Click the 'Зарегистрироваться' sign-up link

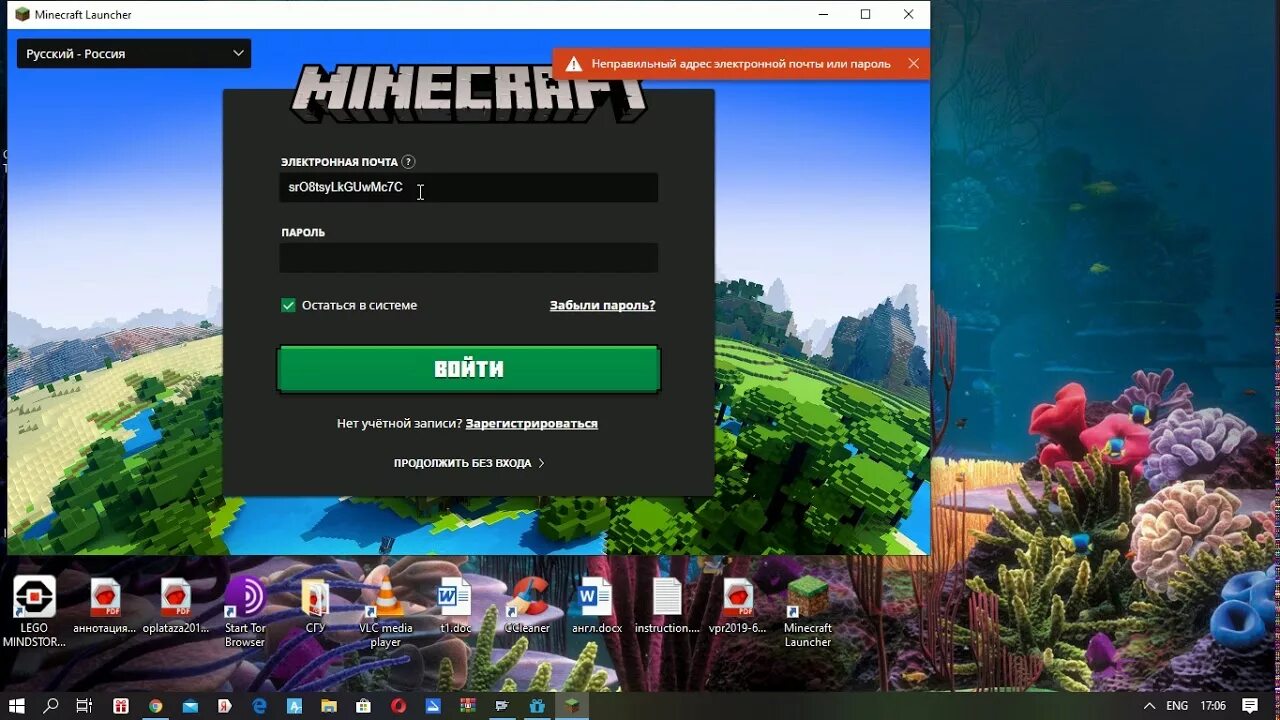(x=531, y=423)
